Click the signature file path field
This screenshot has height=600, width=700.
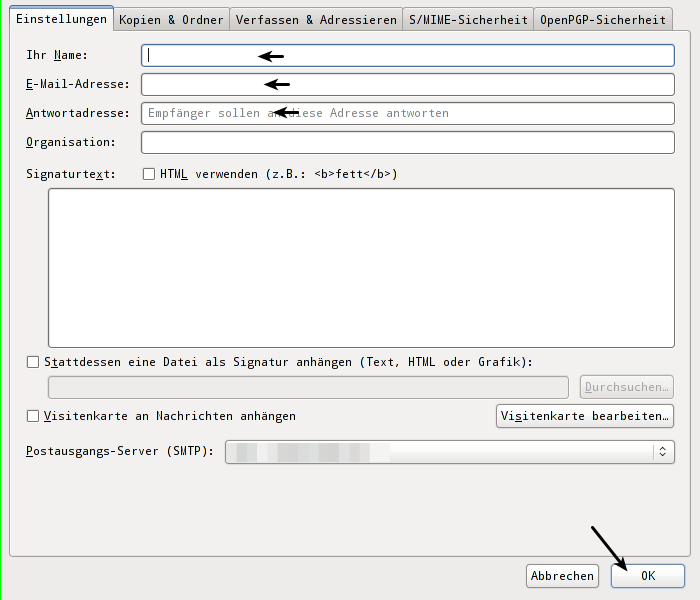[x=310, y=387]
